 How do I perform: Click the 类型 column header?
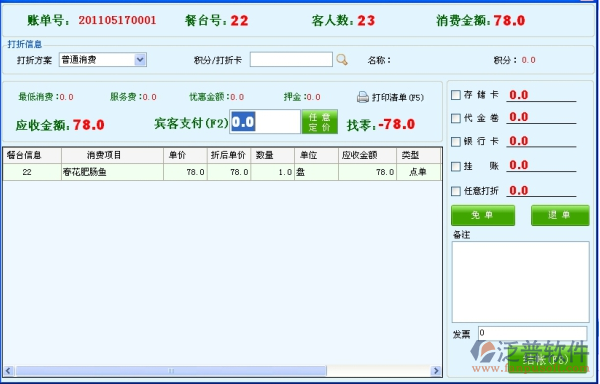pyautogui.click(x=418, y=155)
